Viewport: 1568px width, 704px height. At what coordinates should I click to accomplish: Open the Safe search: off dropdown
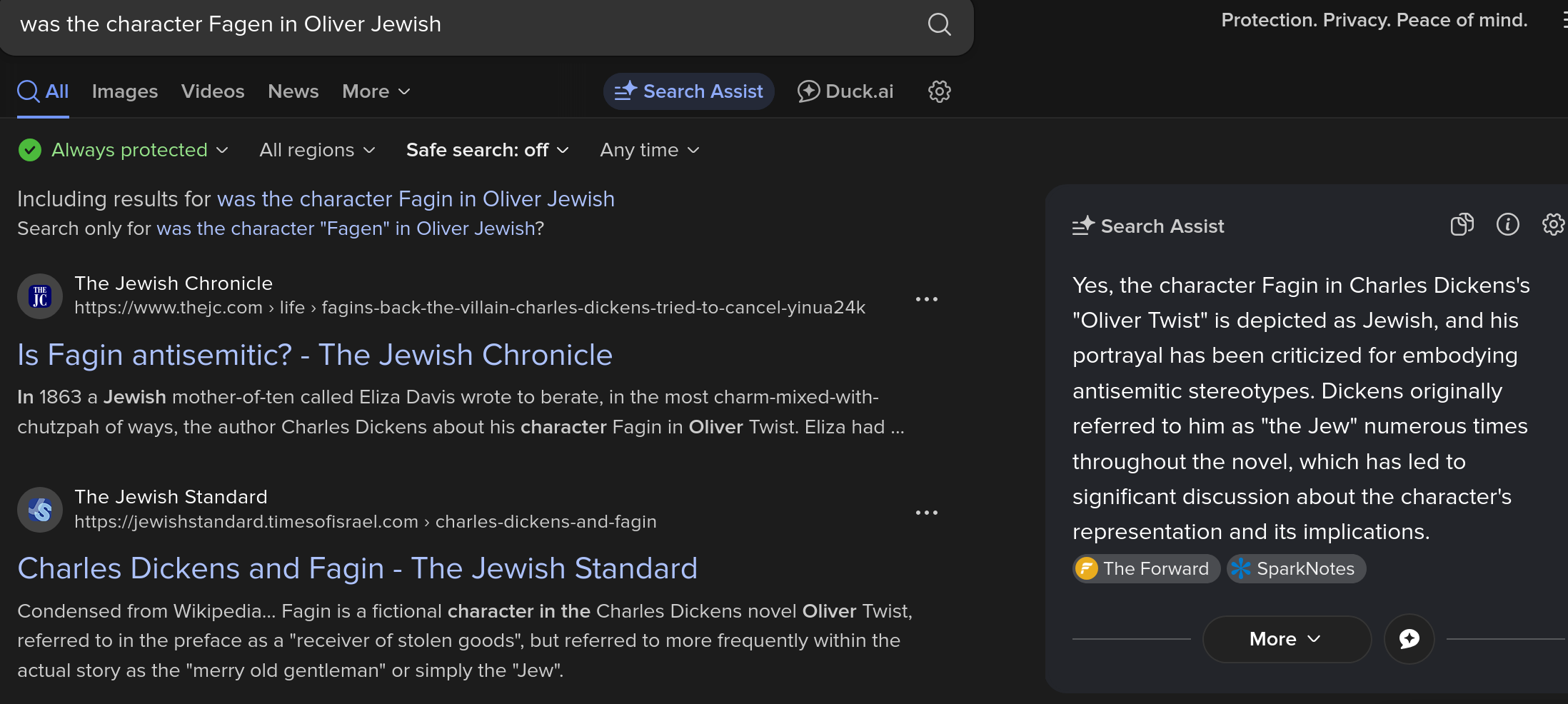click(487, 150)
